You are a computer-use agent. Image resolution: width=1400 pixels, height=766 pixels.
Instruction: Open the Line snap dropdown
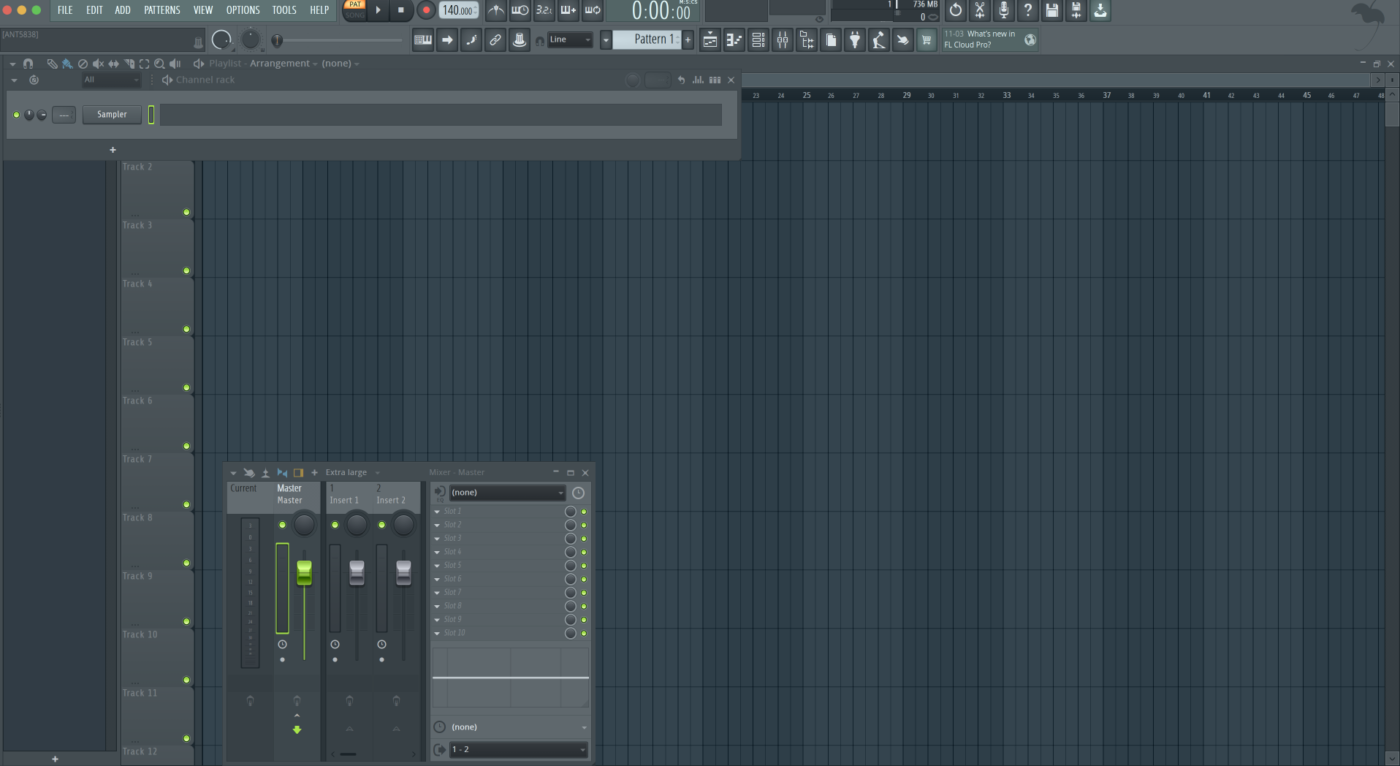click(570, 40)
